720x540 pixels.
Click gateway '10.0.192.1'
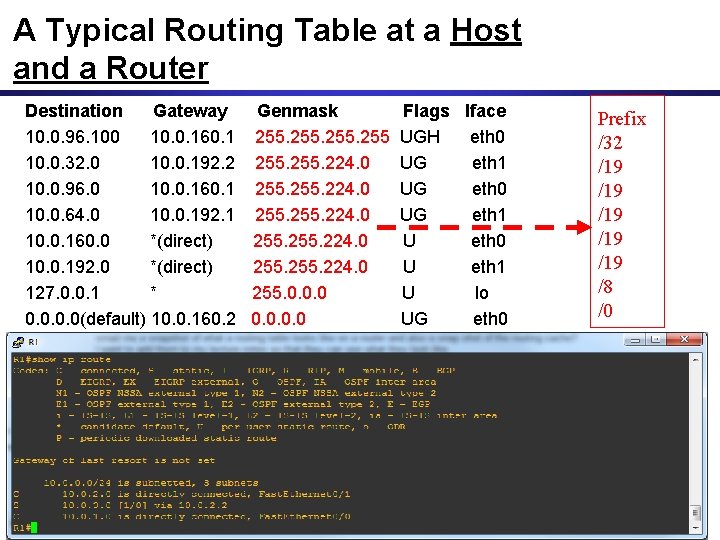192,215
